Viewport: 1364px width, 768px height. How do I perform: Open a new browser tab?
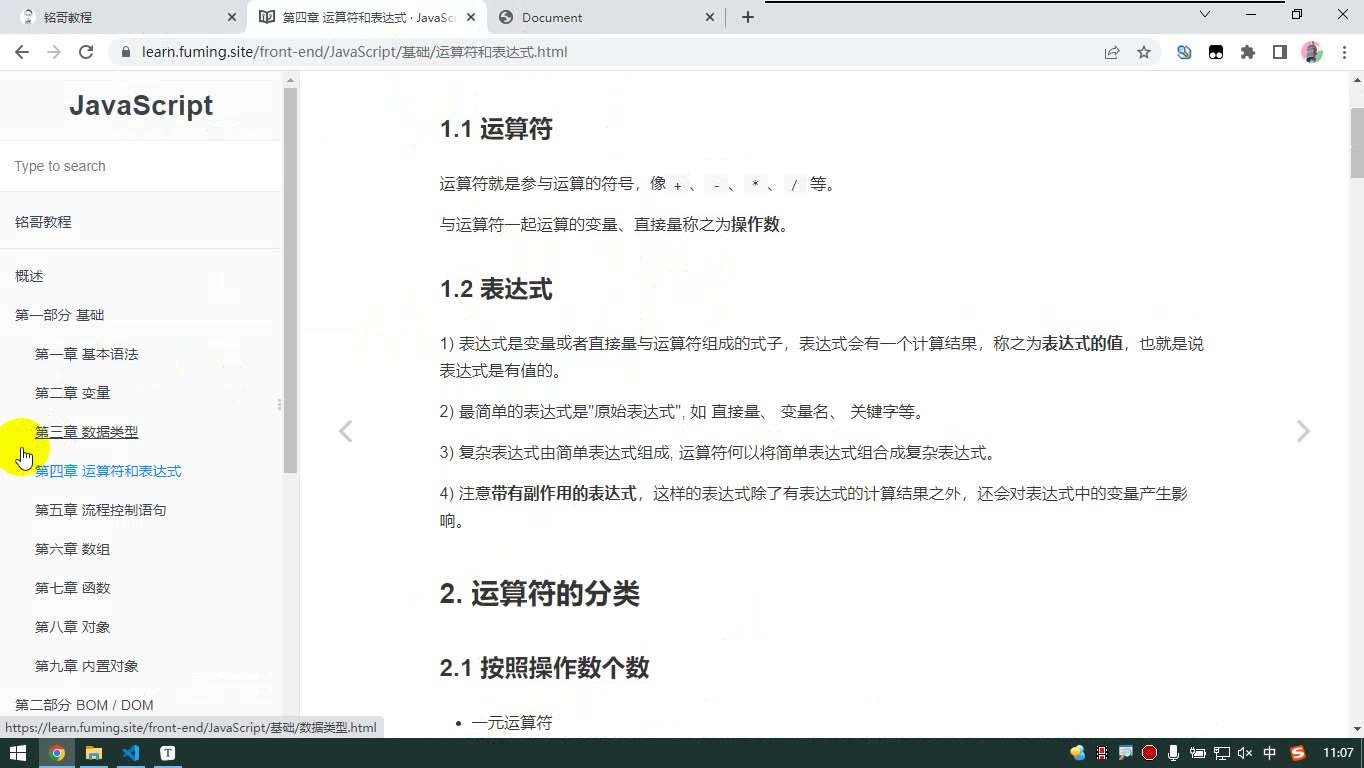tap(747, 17)
